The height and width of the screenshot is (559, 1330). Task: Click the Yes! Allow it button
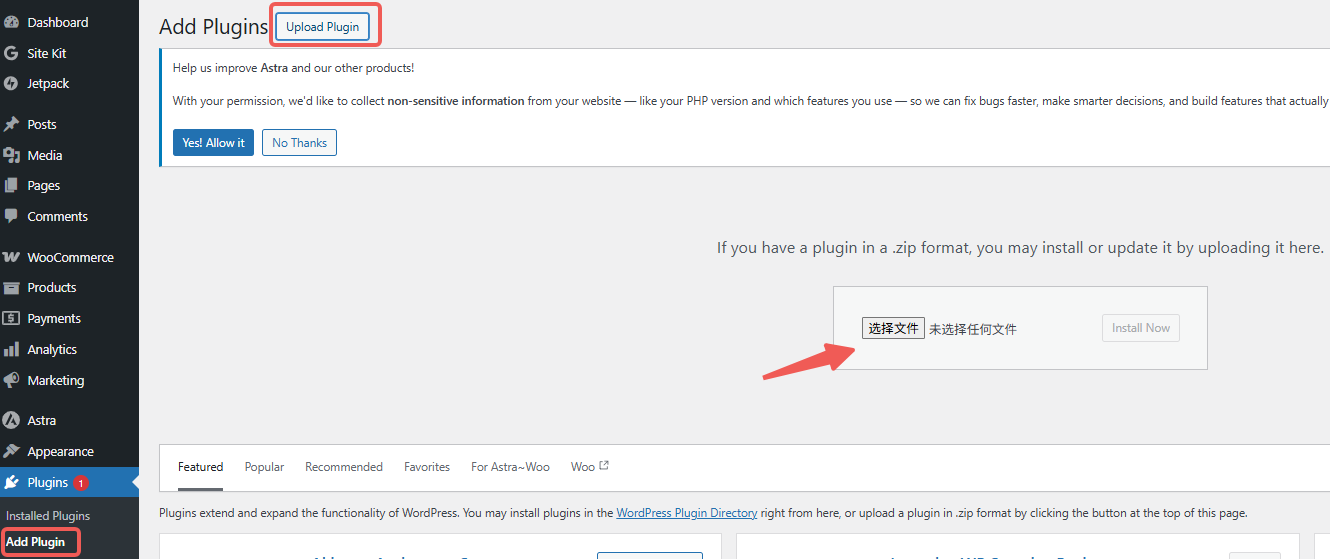click(x=213, y=143)
